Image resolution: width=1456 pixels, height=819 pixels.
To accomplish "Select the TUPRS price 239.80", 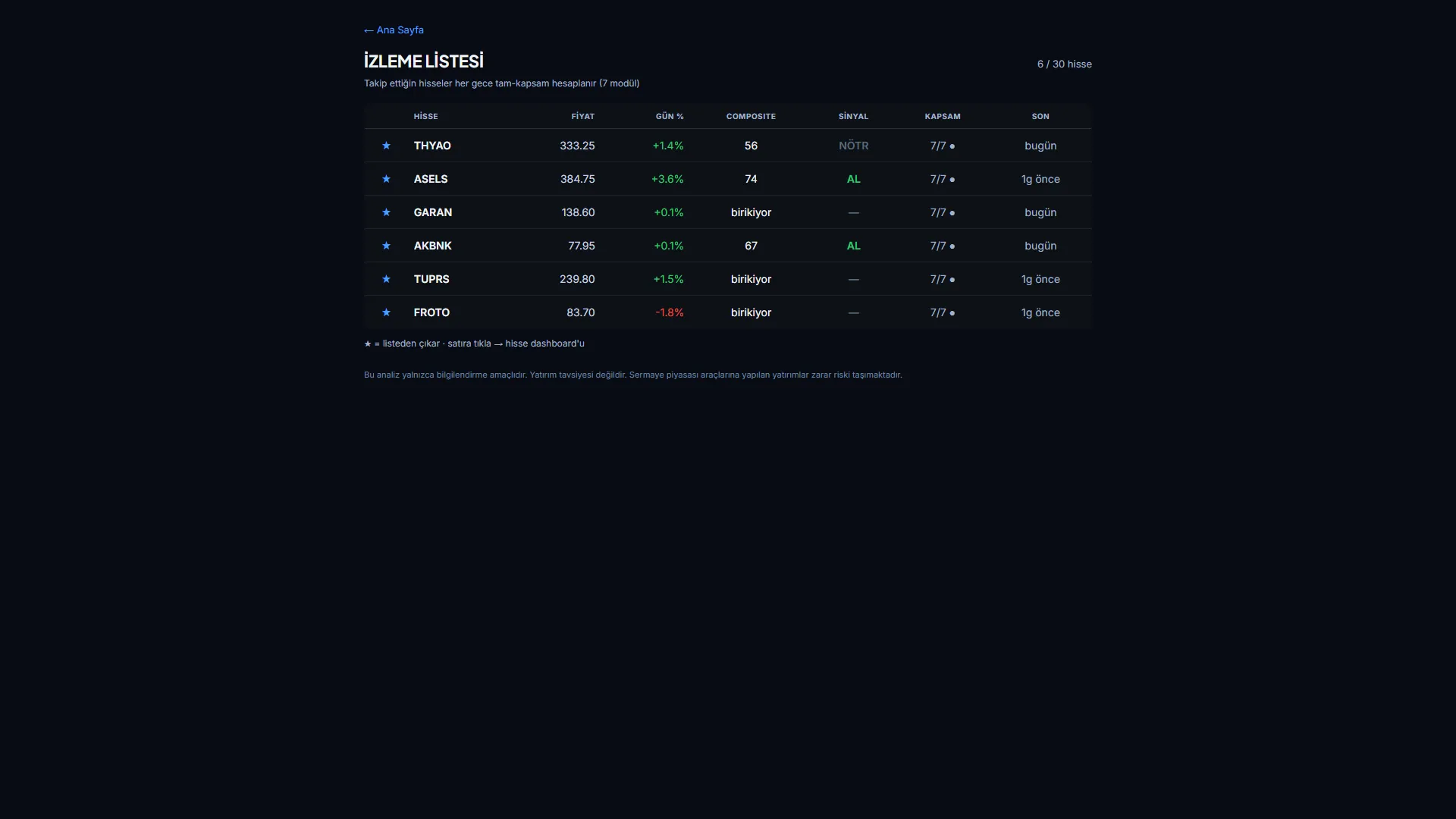I will [x=577, y=279].
